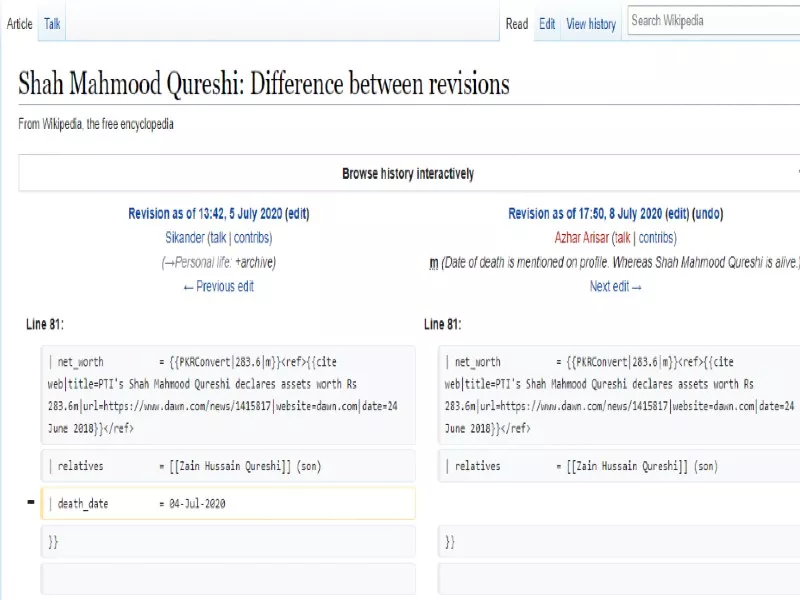Click the 'Date of death is mentioned' summary

[619, 262]
